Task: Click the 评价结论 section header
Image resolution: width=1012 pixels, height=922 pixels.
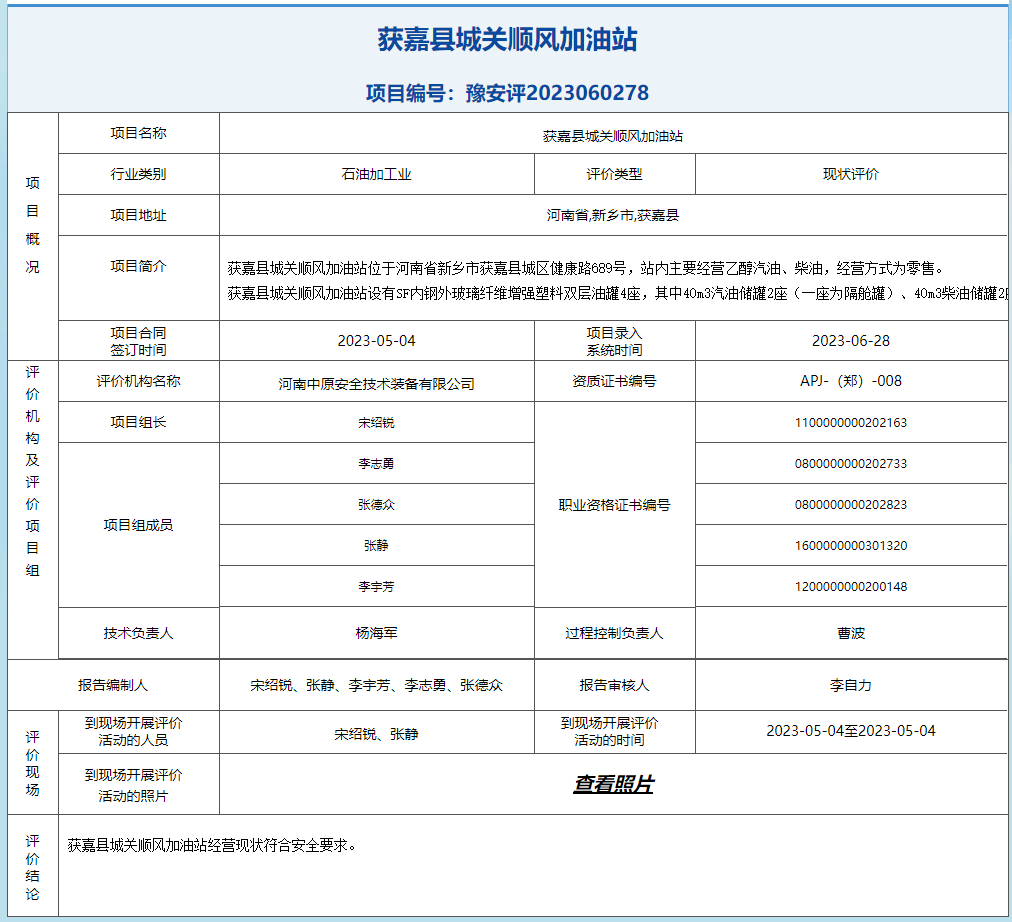Action: (x=32, y=867)
